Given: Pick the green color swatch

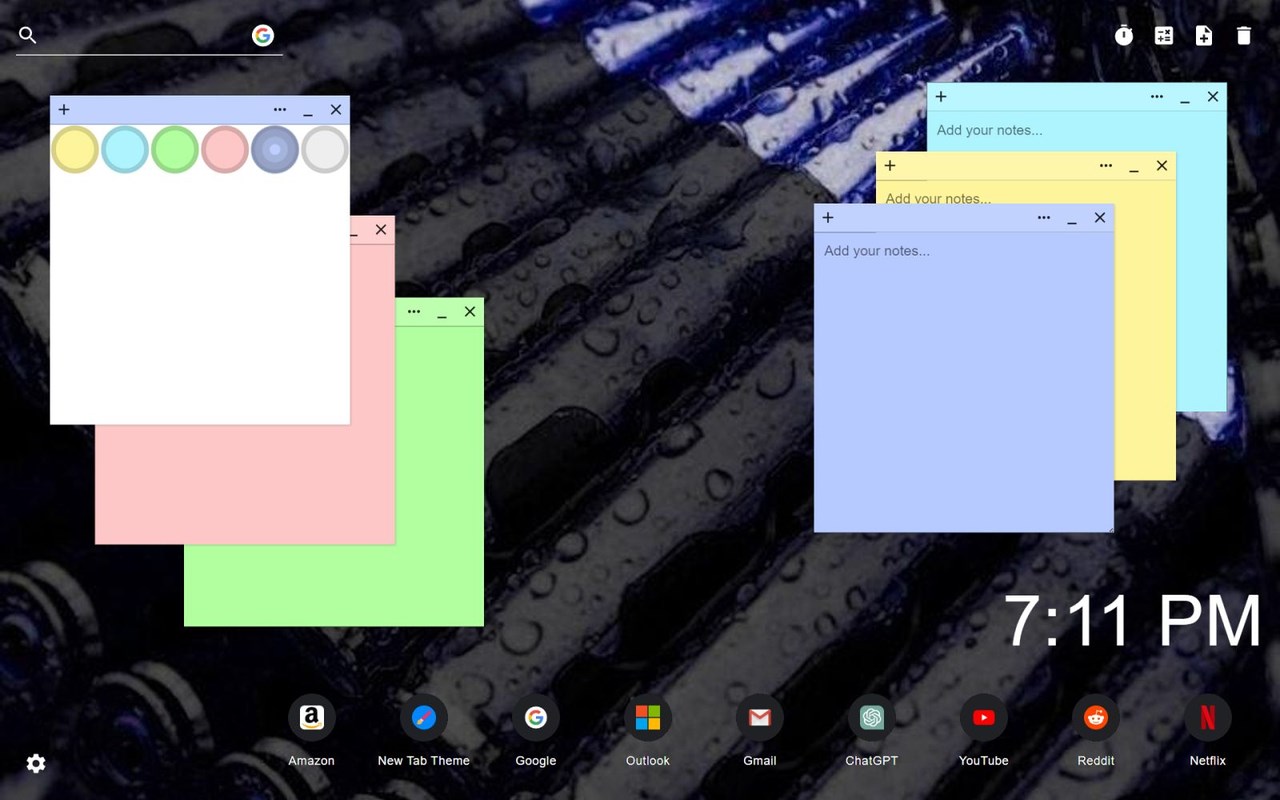Looking at the screenshot, I should tap(175, 149).
